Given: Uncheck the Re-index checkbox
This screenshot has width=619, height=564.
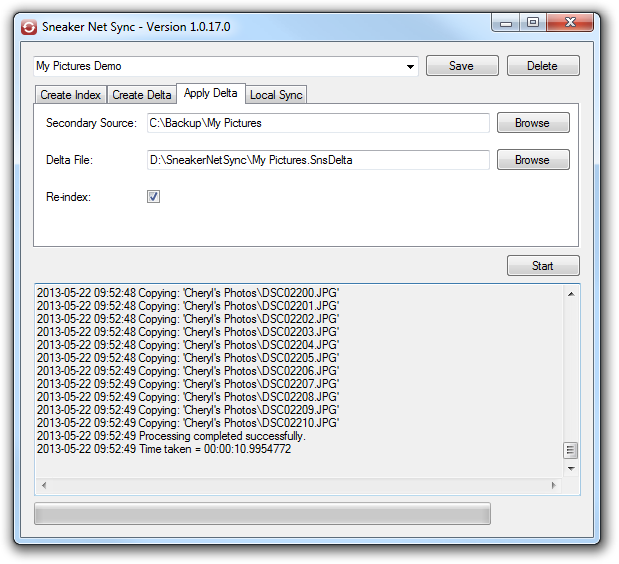Looking at the screenshot, I should point(154,196).
